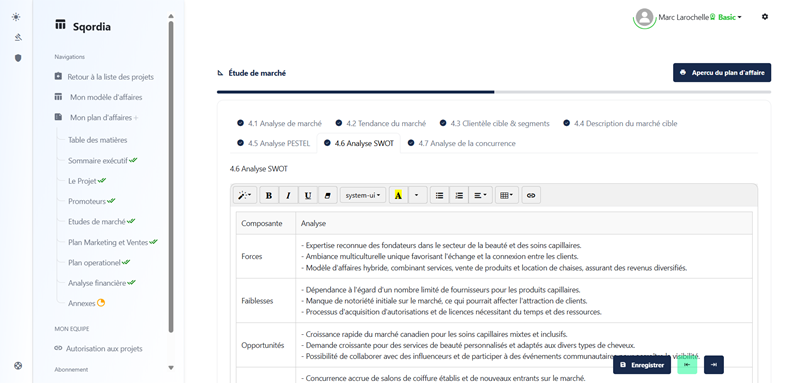Open the system-ui font family dropdown
Image resolution: width=800 pixels, height=383 pixels.
(363, 195)
